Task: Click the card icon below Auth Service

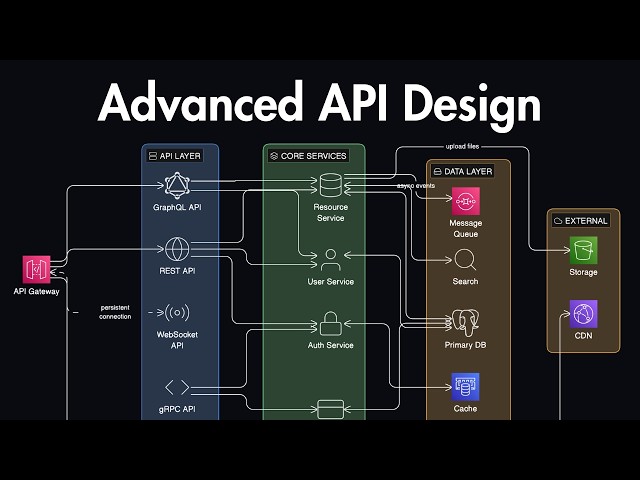Action: point(331,409)
